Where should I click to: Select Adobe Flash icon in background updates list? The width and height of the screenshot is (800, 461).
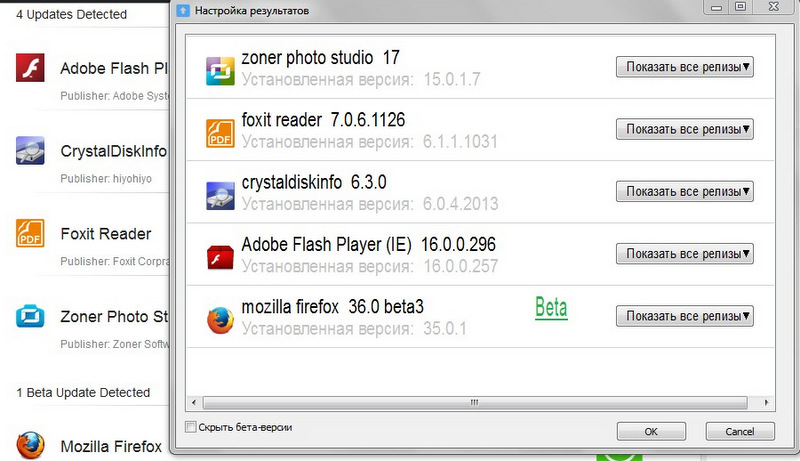pyautogui.click(x=30, y=67)
